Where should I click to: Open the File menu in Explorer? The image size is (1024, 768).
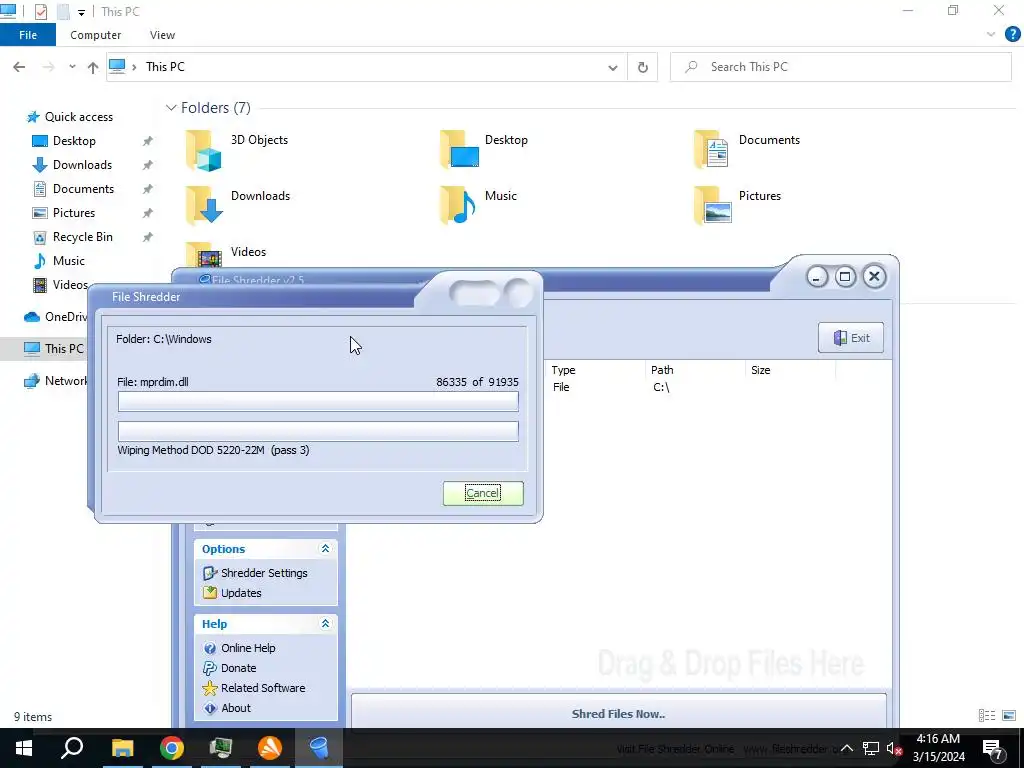click(x=28, y=35)
